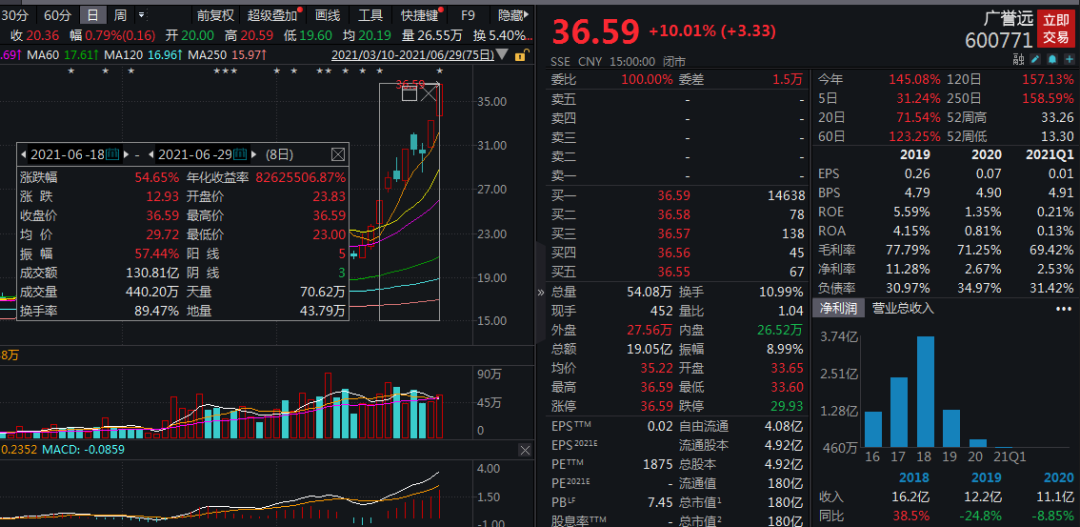This screenshot has height=527, width=1080.
Task: Click the 毛利率 2019 value 77.79%
Action: 909,249
